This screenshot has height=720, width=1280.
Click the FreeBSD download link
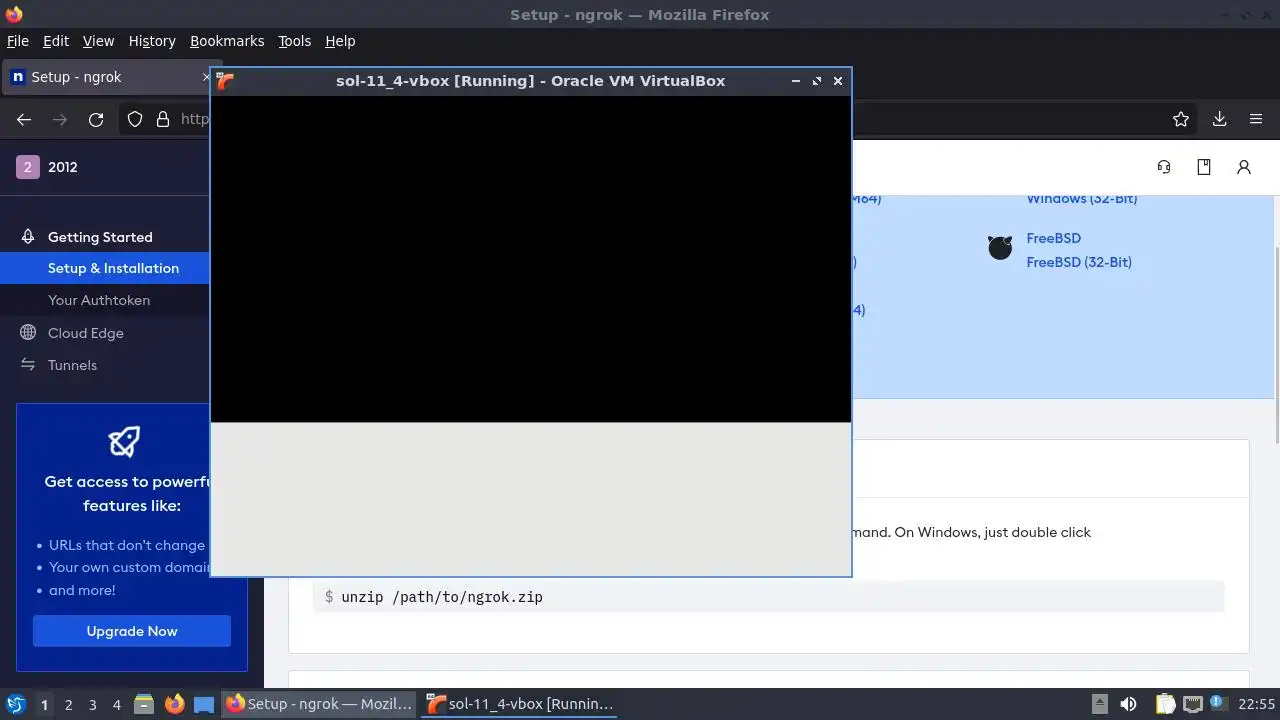(x=1053, y=238)
